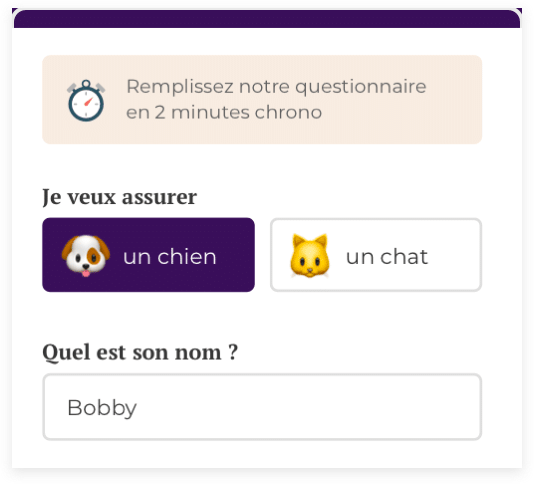This screenshot has height=484, width=534.
Task: Click the "Bobby" placeholder text
Action: pos(102,408)
